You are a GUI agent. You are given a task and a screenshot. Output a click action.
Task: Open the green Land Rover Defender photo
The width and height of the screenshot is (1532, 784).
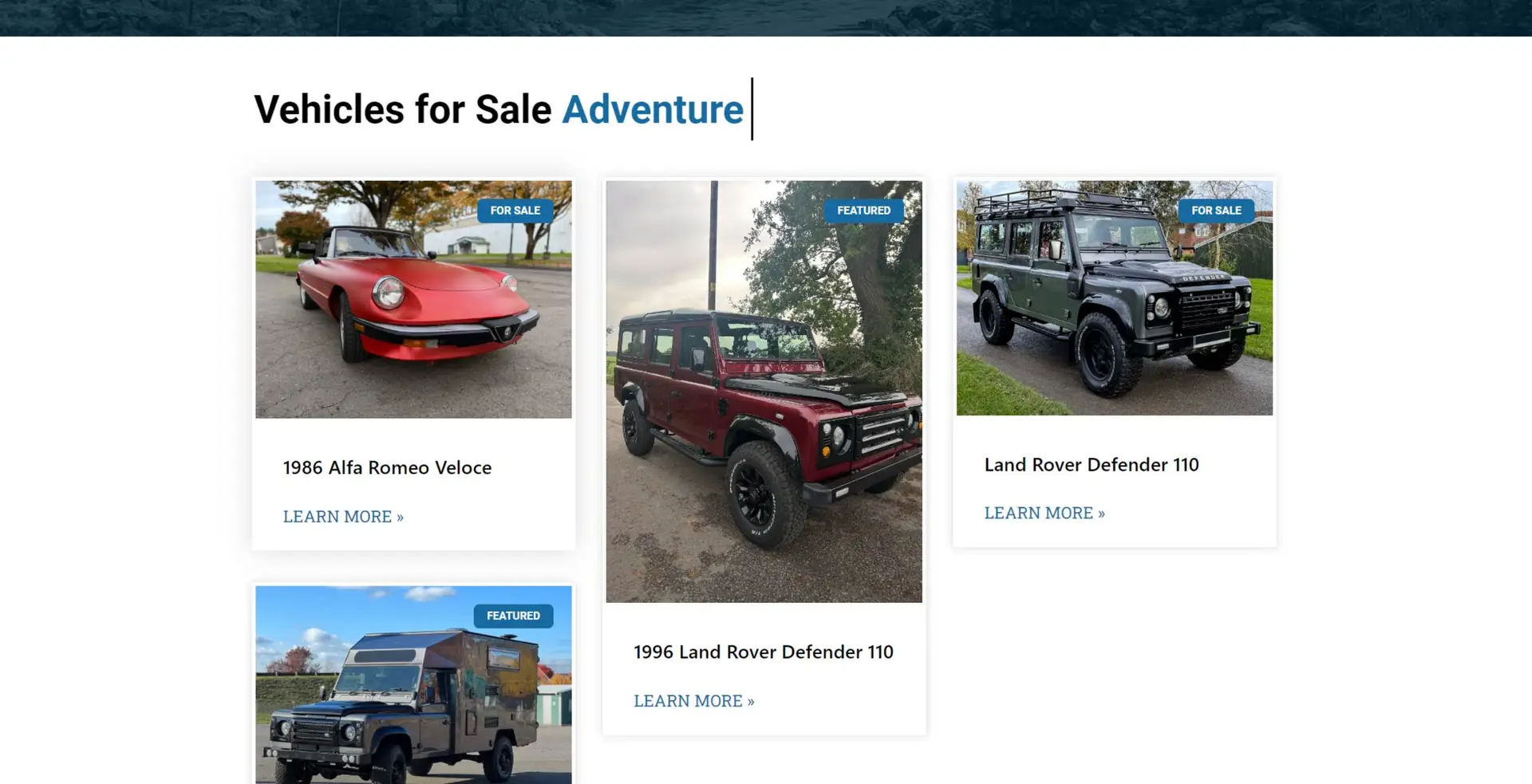[1115, 297]
